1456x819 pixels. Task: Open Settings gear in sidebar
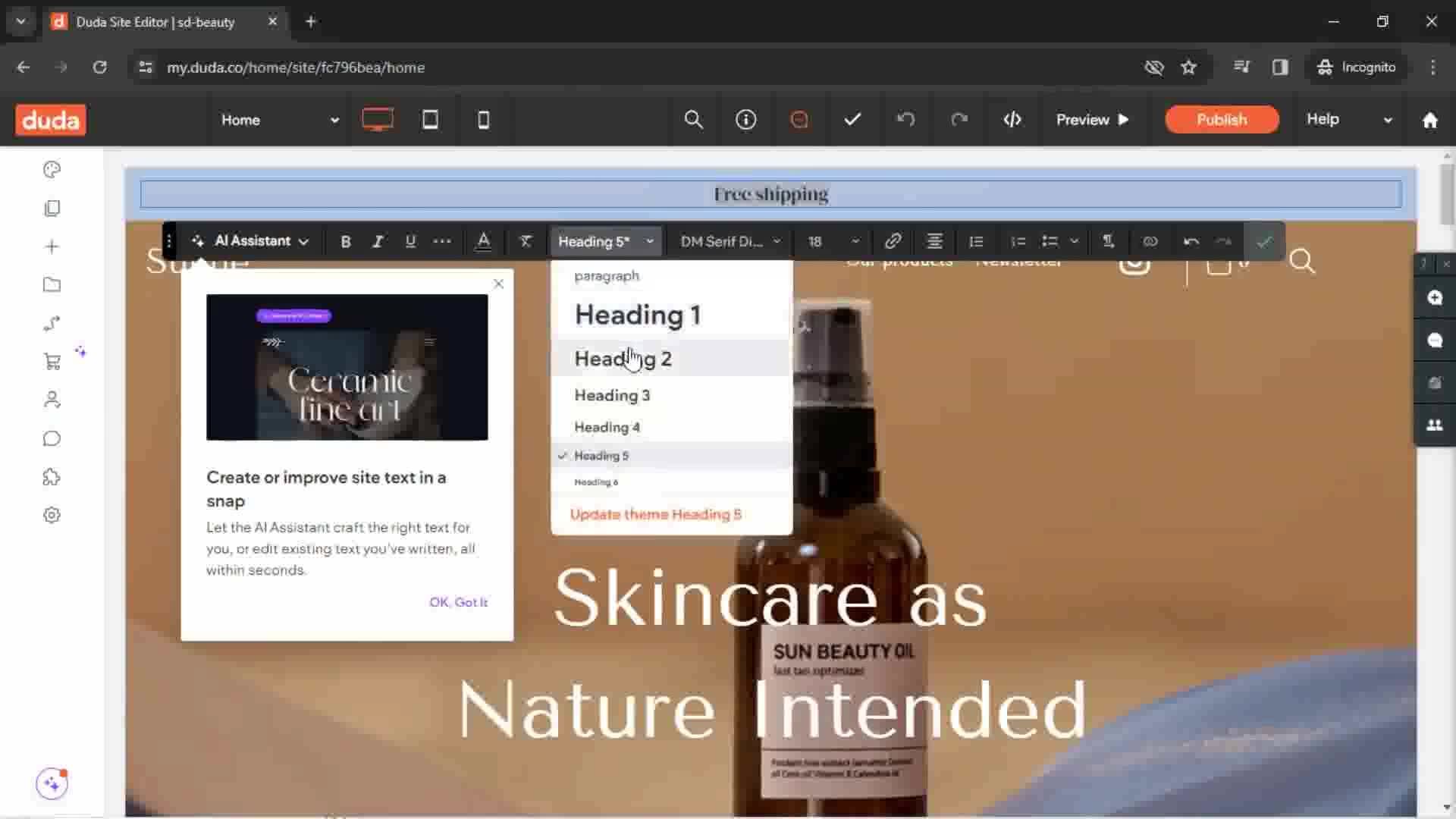[x=52, y=516]
